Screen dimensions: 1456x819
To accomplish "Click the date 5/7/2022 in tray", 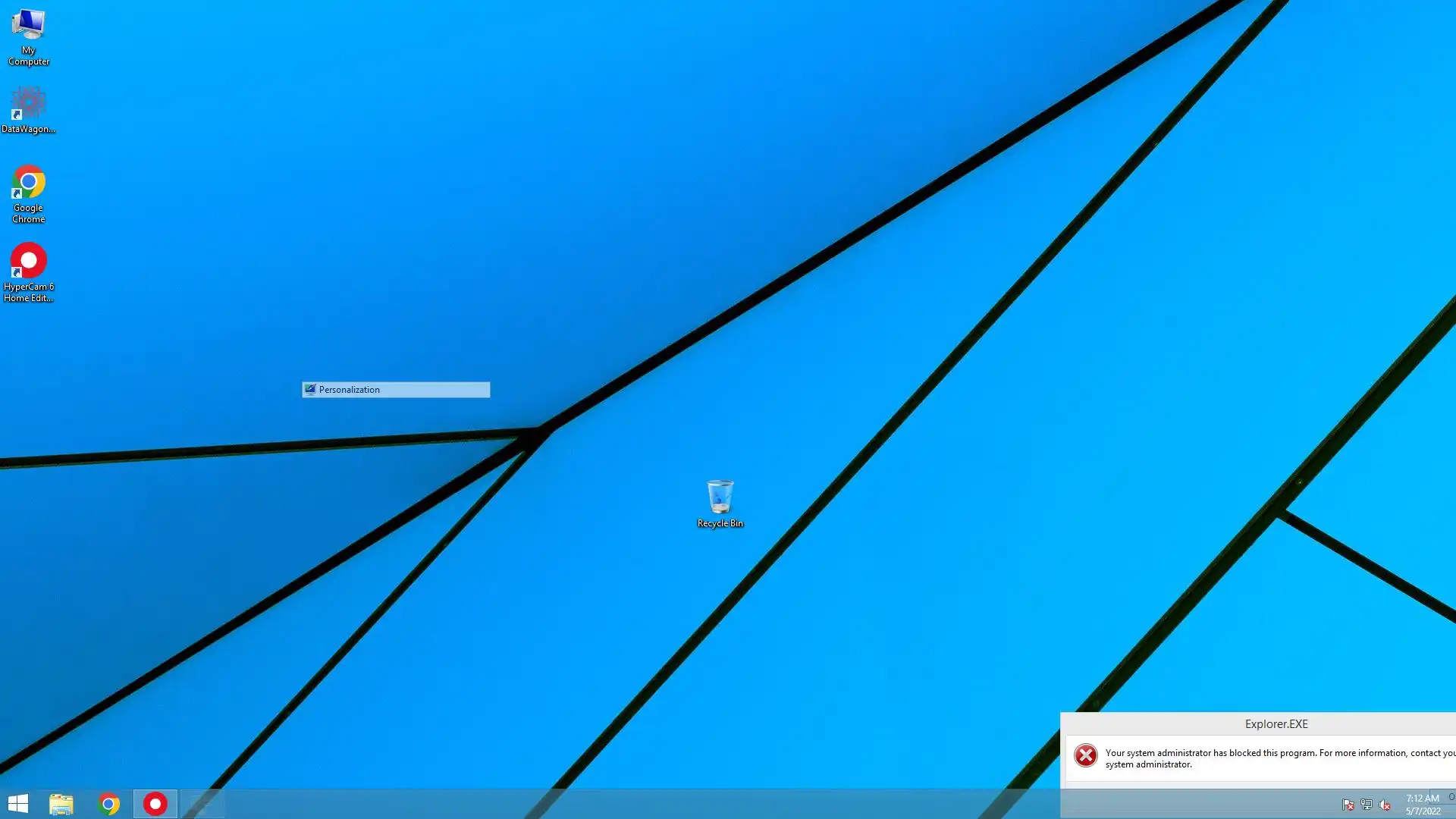I will coord(1423,811).
